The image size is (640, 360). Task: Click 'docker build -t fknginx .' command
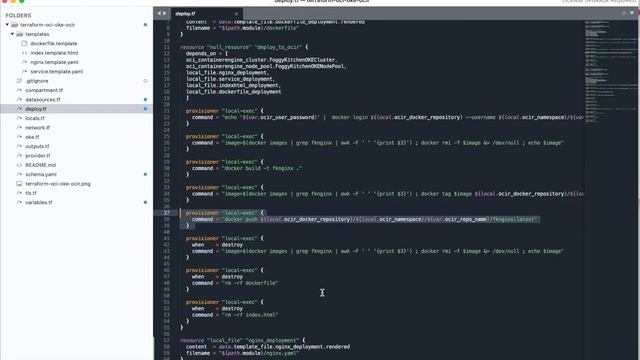(262, 169)
